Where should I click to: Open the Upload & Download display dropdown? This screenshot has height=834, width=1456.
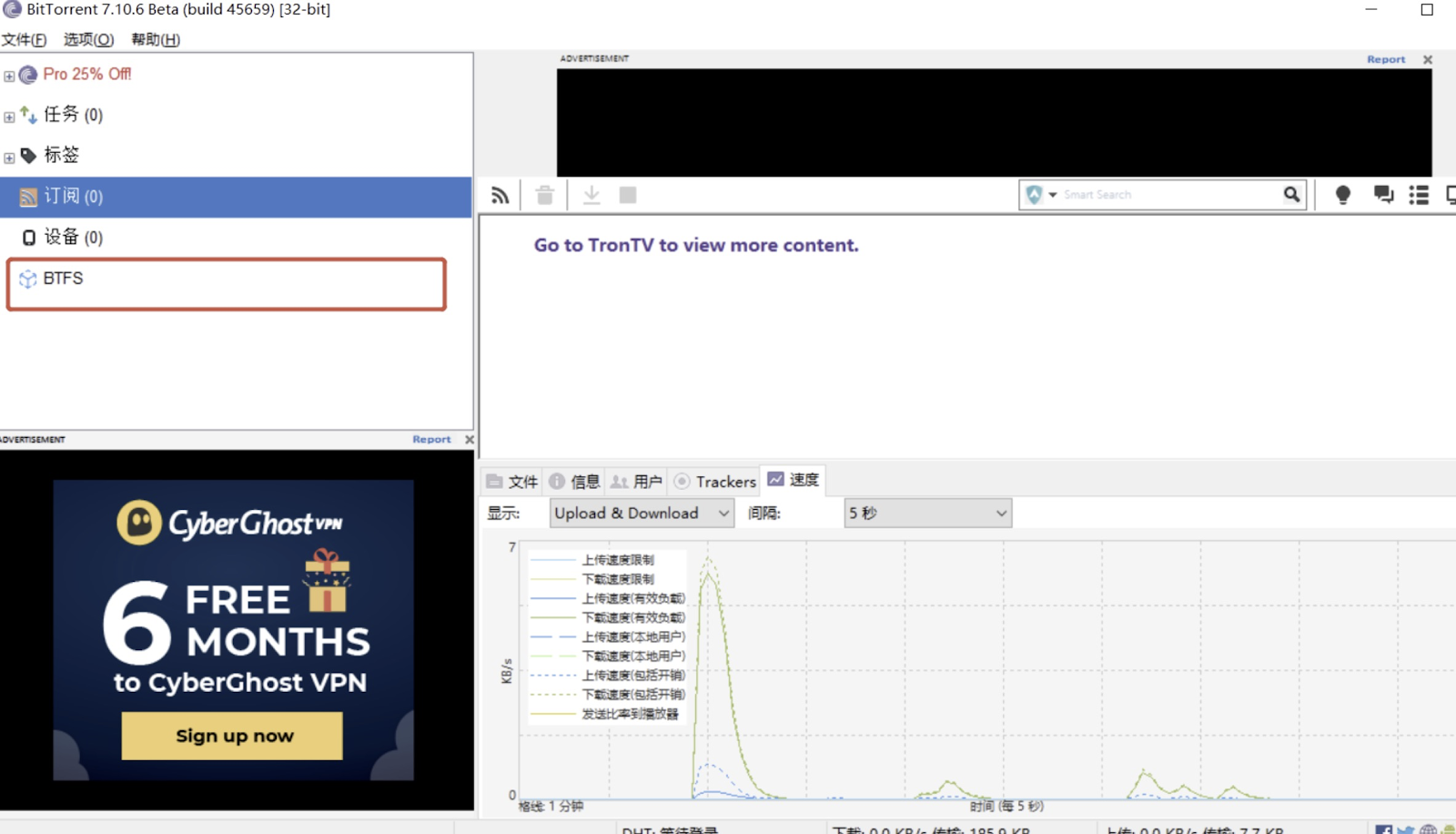(642, 514)
